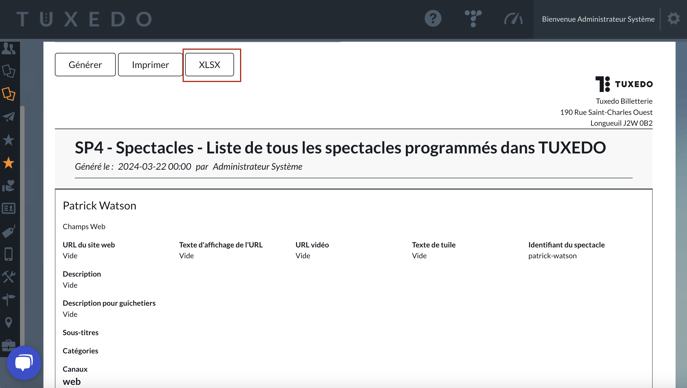Image resolution: width=687 pixels, height=388 pixels.
Task: Click the address 190 Rue Saint-Charles Ouest
Action: 606,112
